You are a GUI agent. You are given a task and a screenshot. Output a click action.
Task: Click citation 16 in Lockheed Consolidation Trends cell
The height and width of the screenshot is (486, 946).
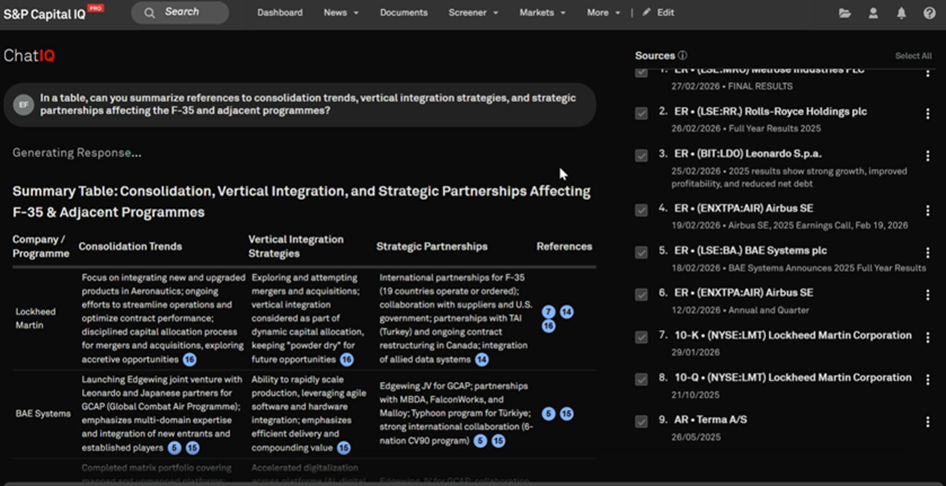(x=190, y=360)
